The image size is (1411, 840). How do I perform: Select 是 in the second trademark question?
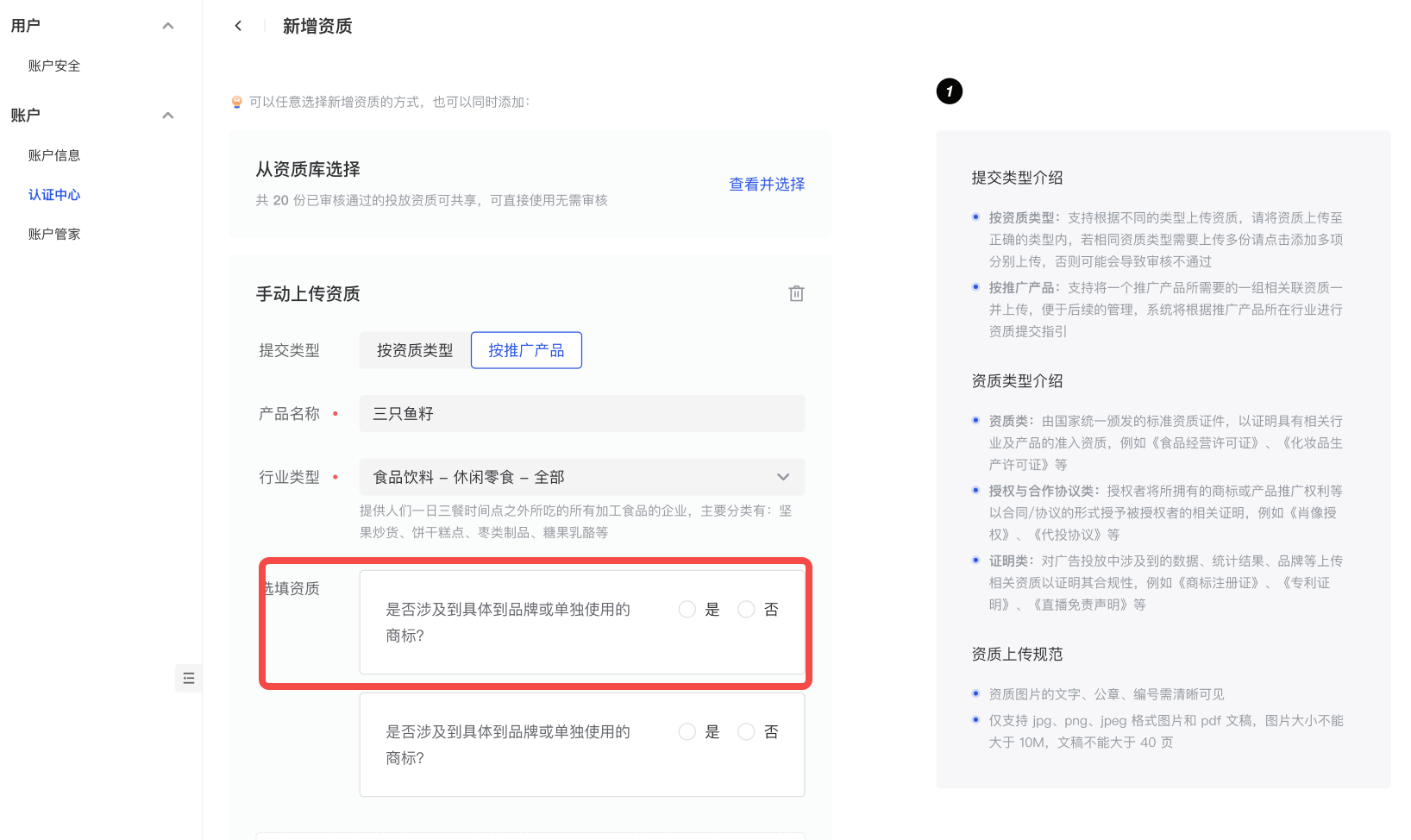pos(687,732)
